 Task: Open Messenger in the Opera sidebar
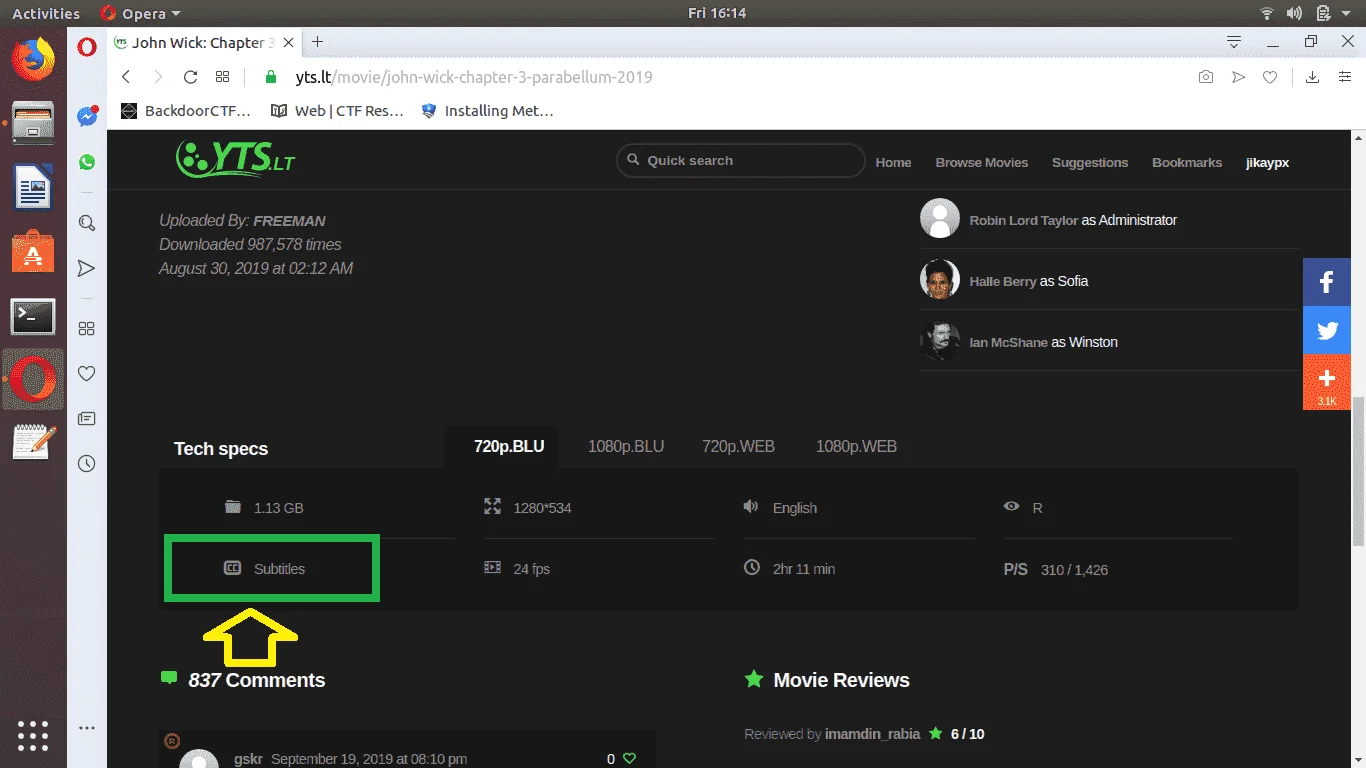pos(87,116)
